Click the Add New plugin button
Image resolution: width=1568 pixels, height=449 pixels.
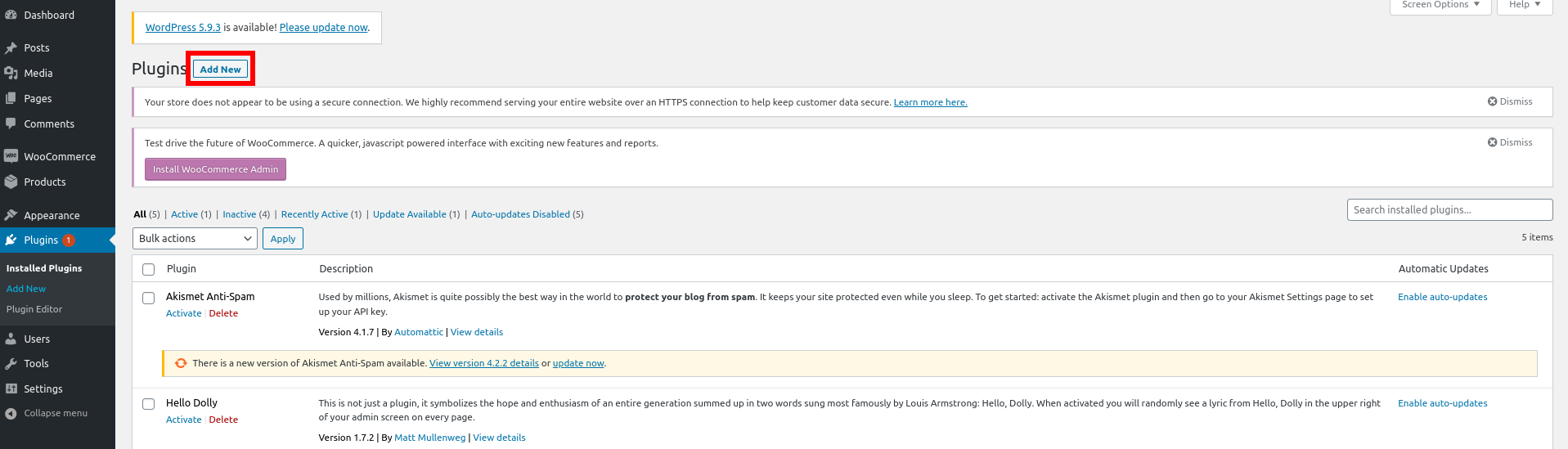221,70
